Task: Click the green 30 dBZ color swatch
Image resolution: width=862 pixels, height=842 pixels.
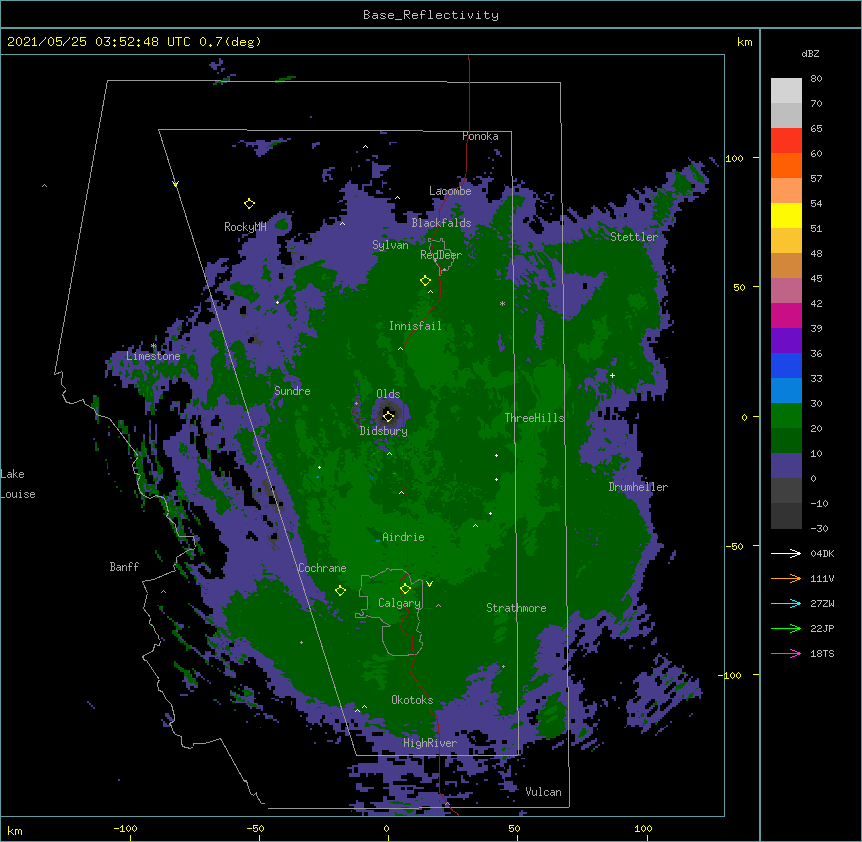Action: (786, 416)
